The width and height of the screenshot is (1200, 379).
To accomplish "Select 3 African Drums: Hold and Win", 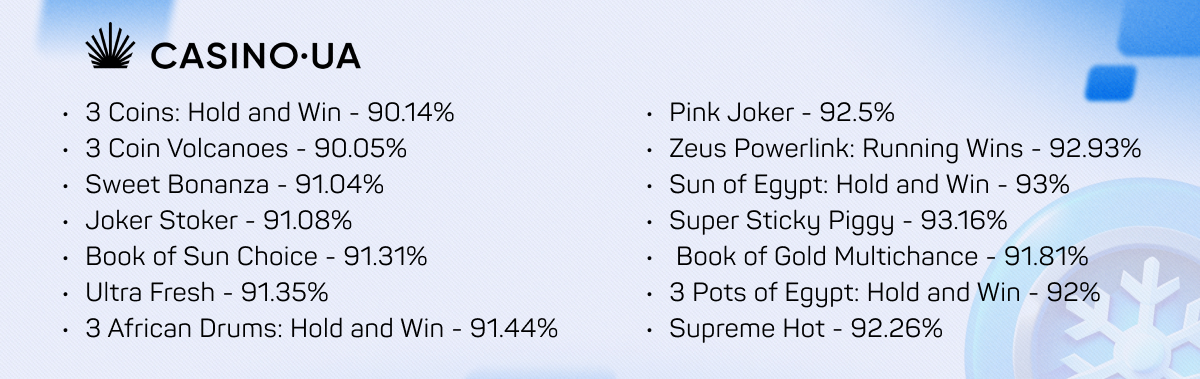I will click(322, 329).
